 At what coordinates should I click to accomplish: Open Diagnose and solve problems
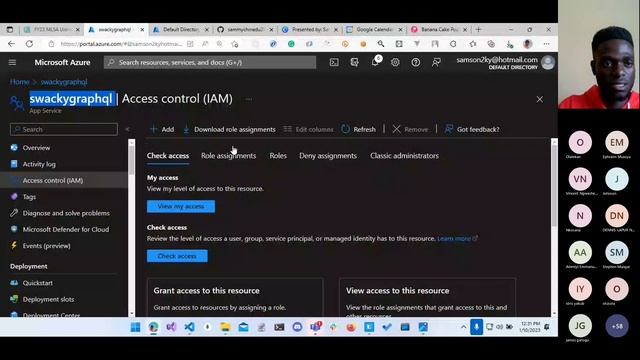[x=66, y=213]
